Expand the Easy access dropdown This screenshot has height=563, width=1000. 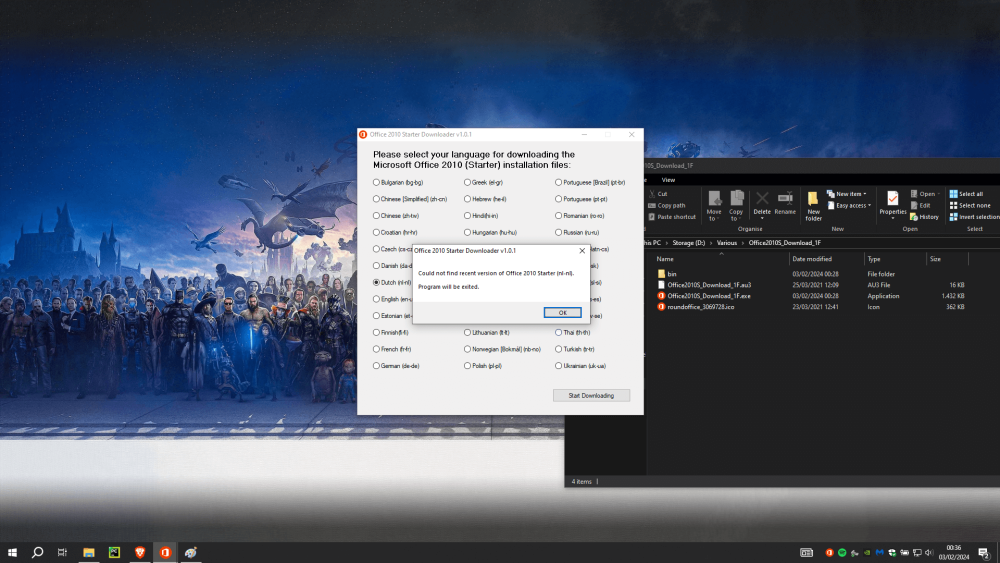(849, 205)
